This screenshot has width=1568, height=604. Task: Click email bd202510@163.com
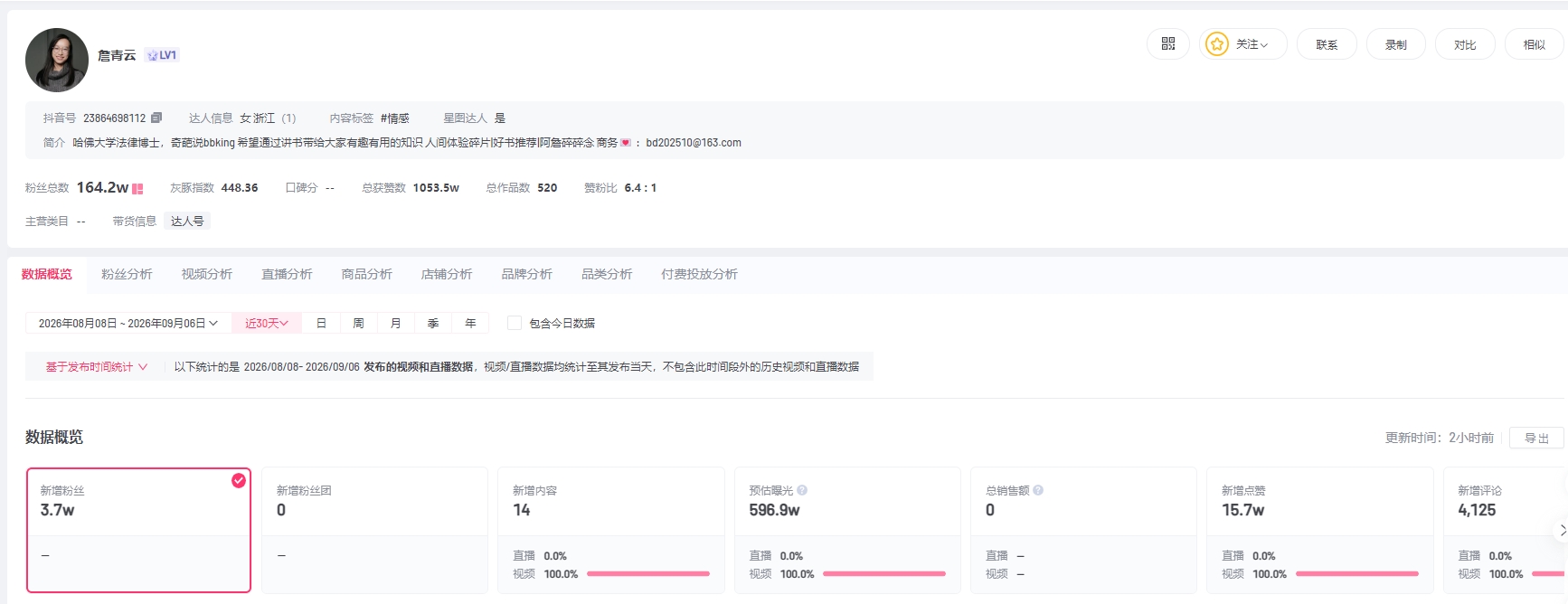click(x=694, y=143)
